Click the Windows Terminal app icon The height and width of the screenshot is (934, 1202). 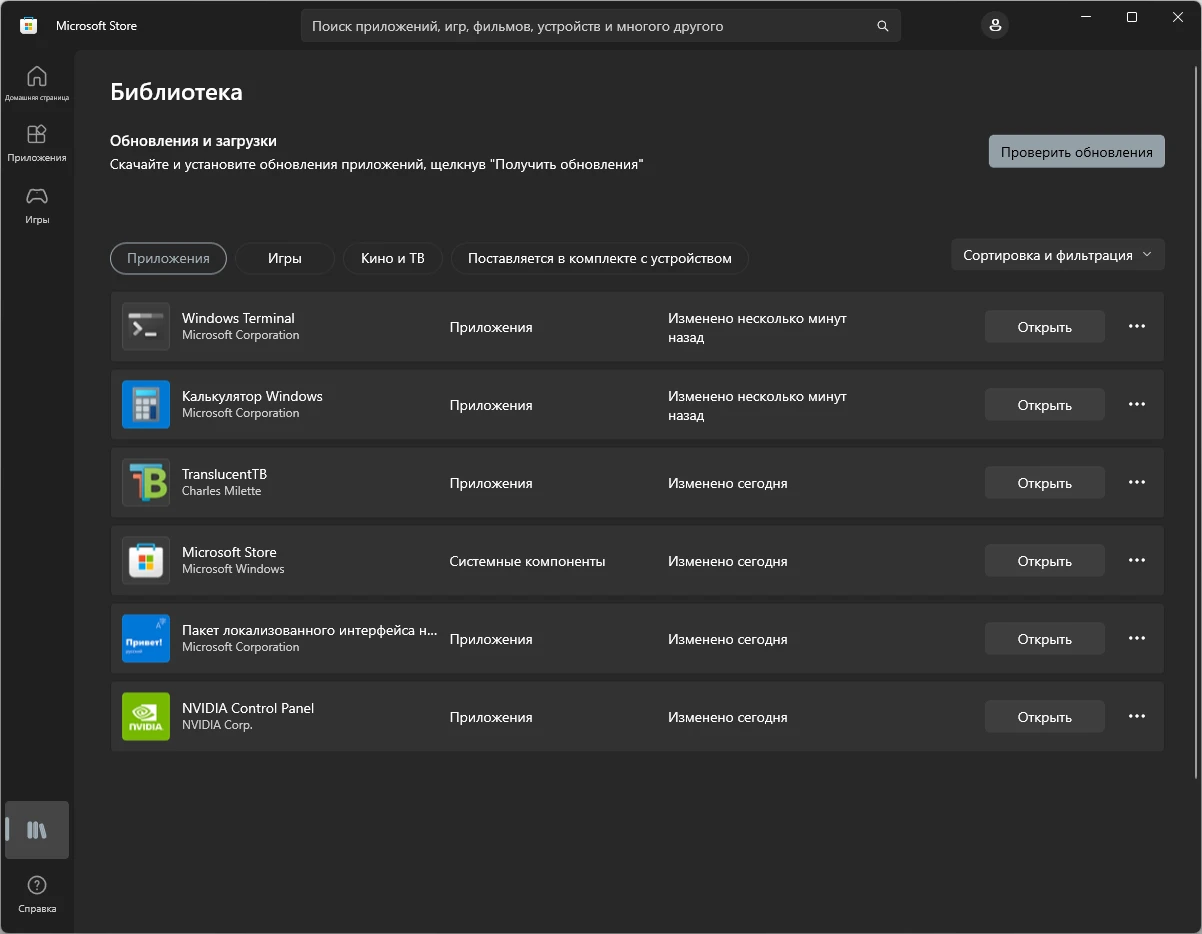[146, 327]
